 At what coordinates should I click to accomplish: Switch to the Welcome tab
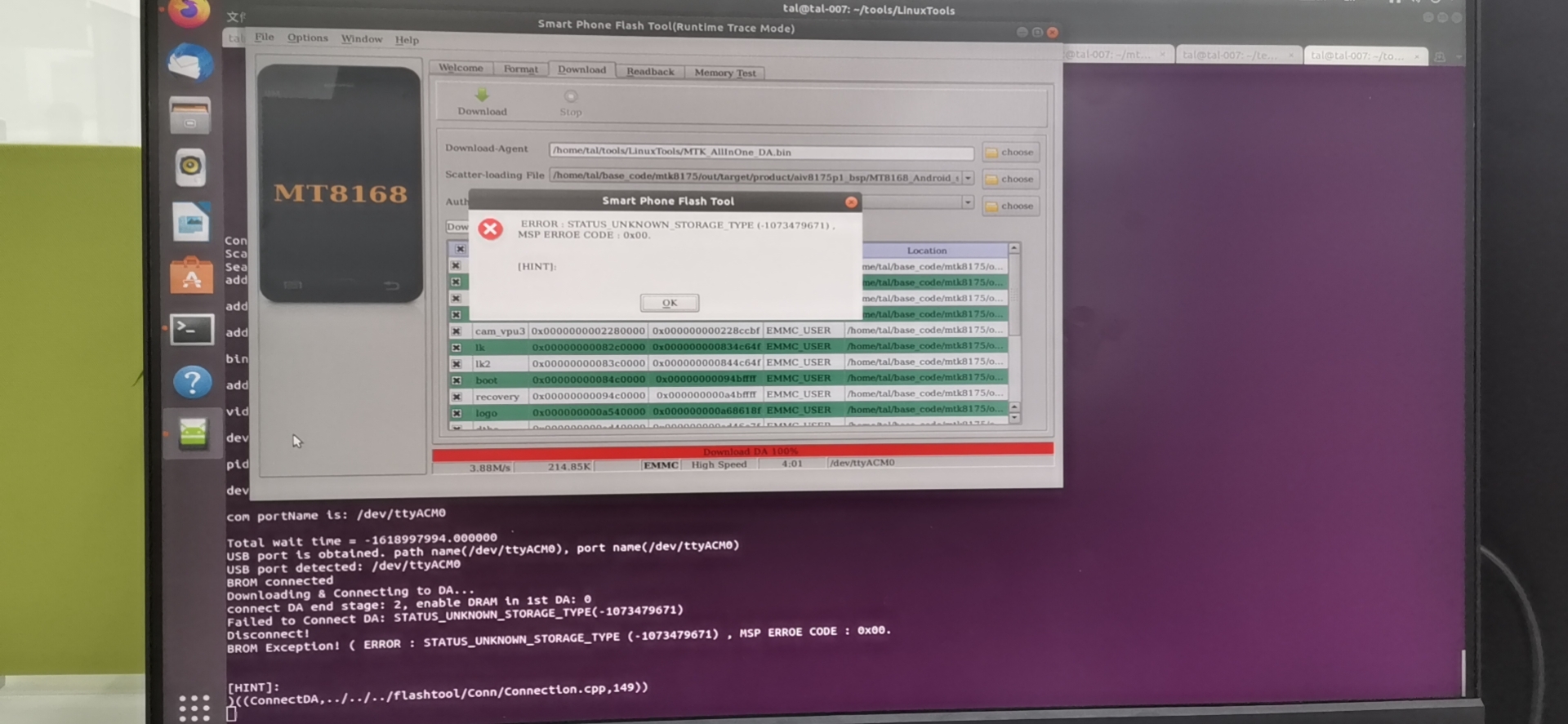461,68
